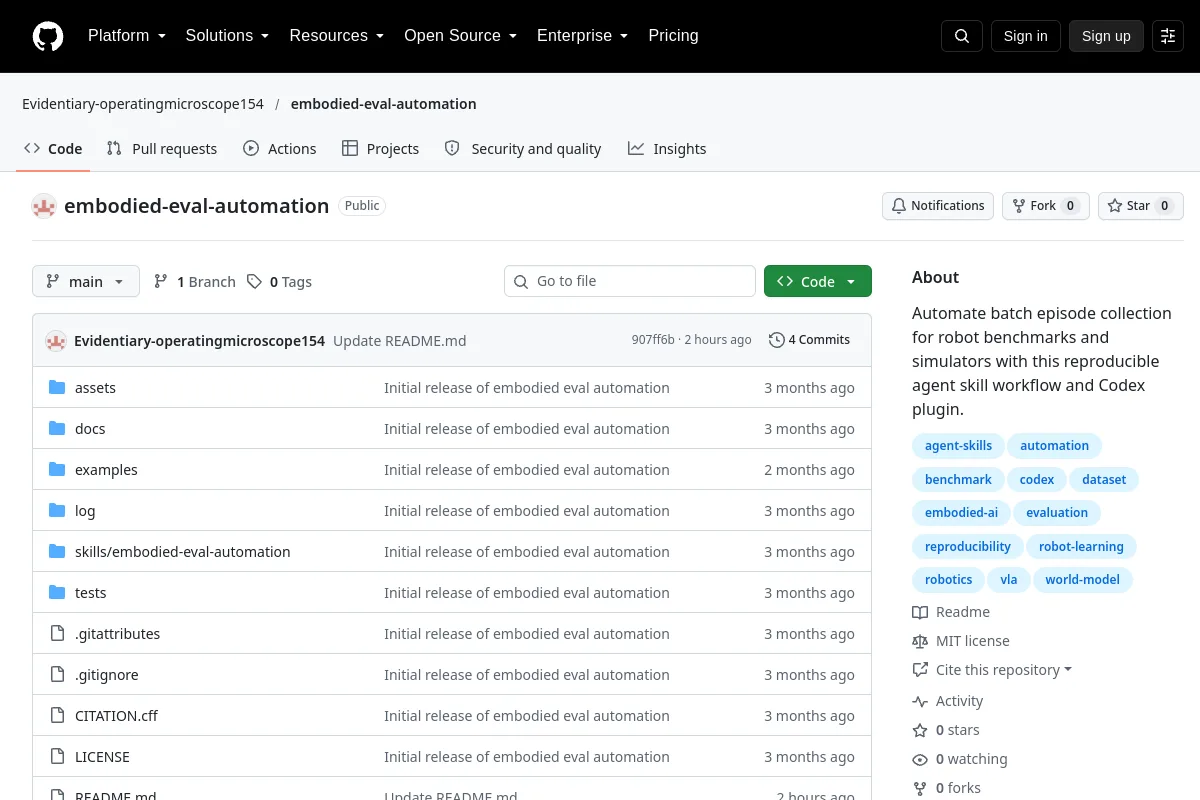Open the Update README.md commit message
The width and height of the screenshot is (1200, 800).
pos(400,340)
